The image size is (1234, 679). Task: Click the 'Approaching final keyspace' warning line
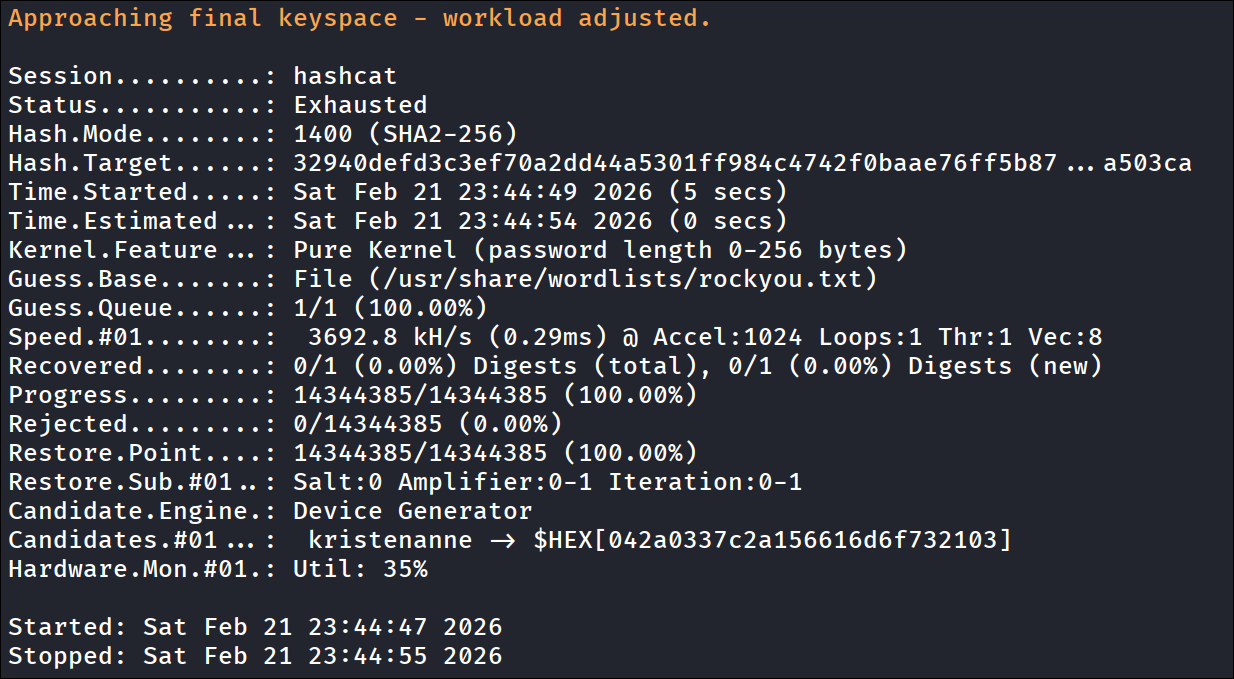(360, 18)
